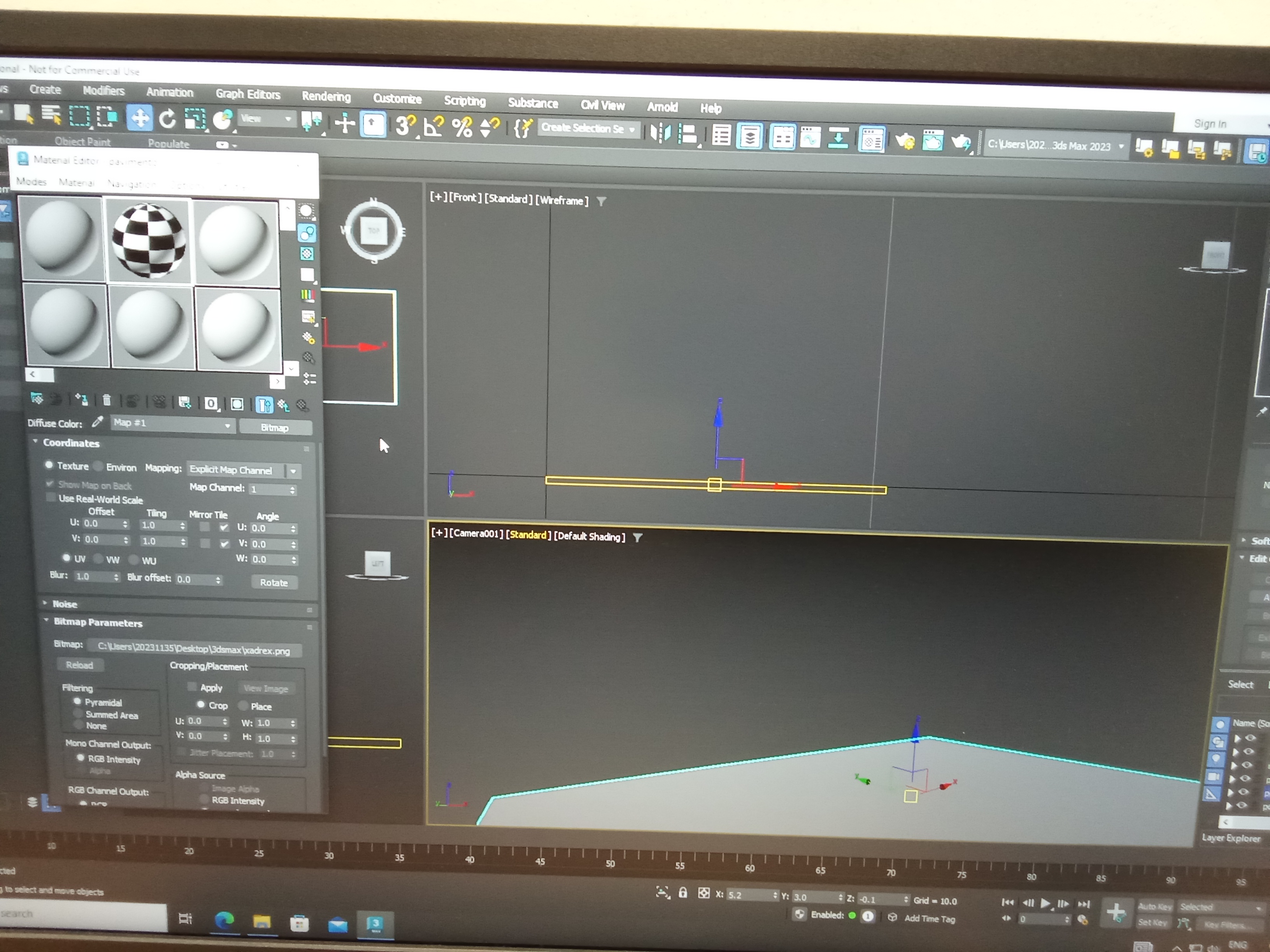
Task: Toggle Angle Snap button
Action: click(x=433, y=126)
